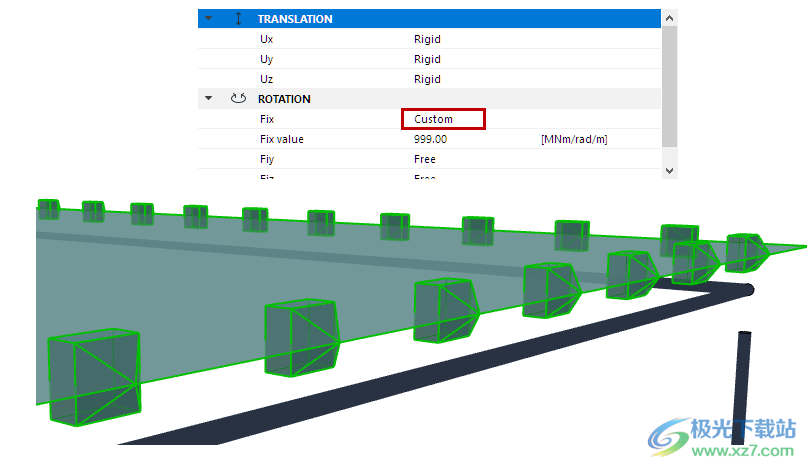The height and width of the screenshot is (467, 807).
Task: Select the ROTATION header label
Action: pos(284,99)
